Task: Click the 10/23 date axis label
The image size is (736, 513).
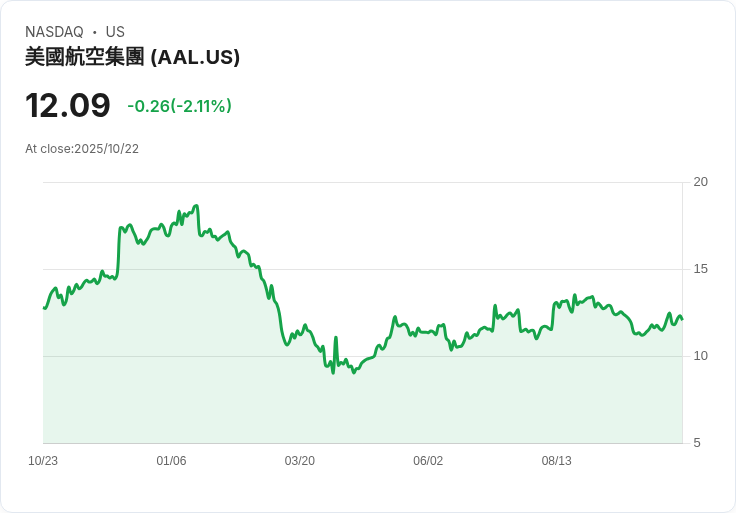Action: click(x=43, y=461)
